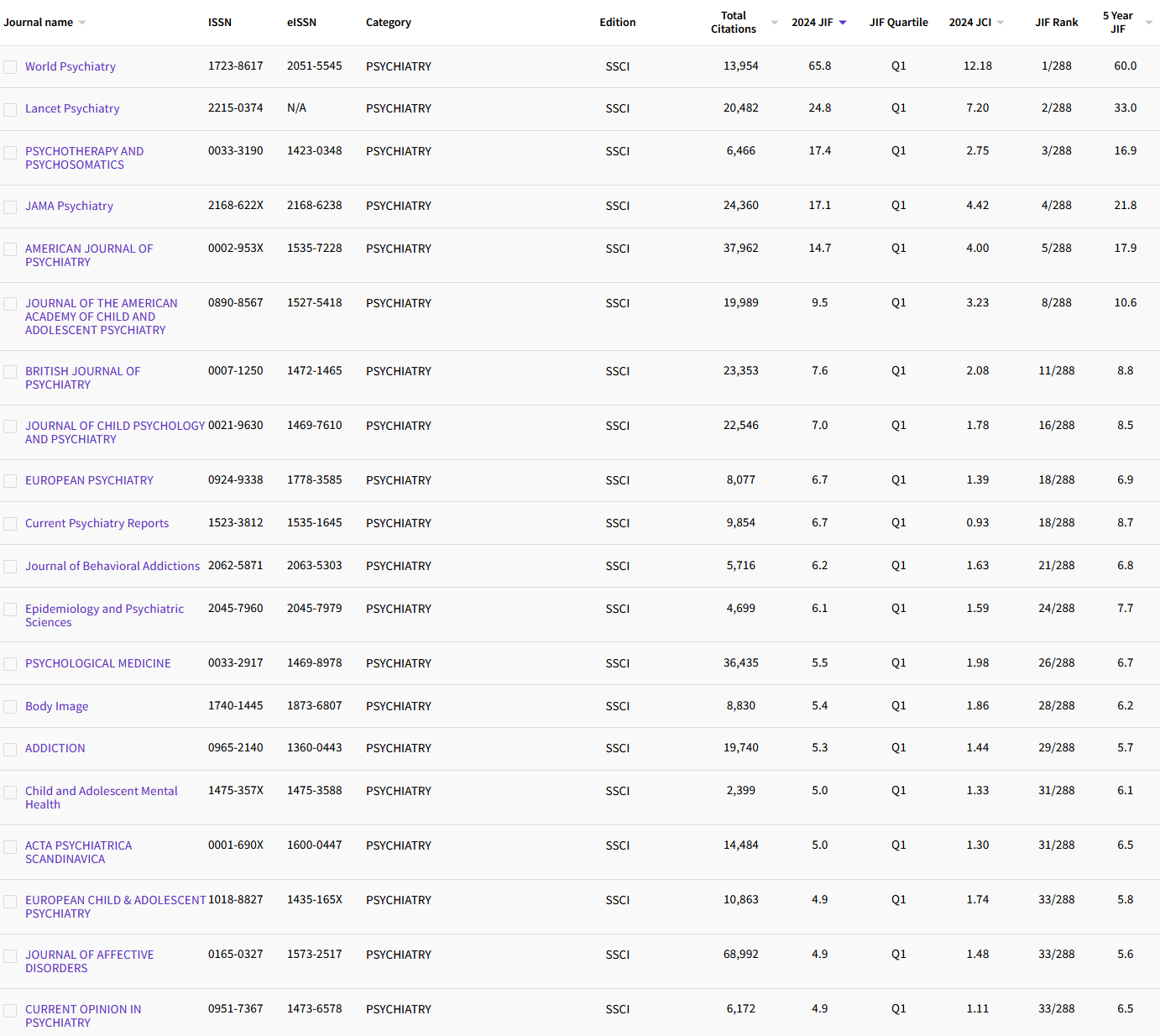Open World Psychiatry journal link
Image resolution: width=1160 pixels, height=1036 pixels.
point(71,66)
